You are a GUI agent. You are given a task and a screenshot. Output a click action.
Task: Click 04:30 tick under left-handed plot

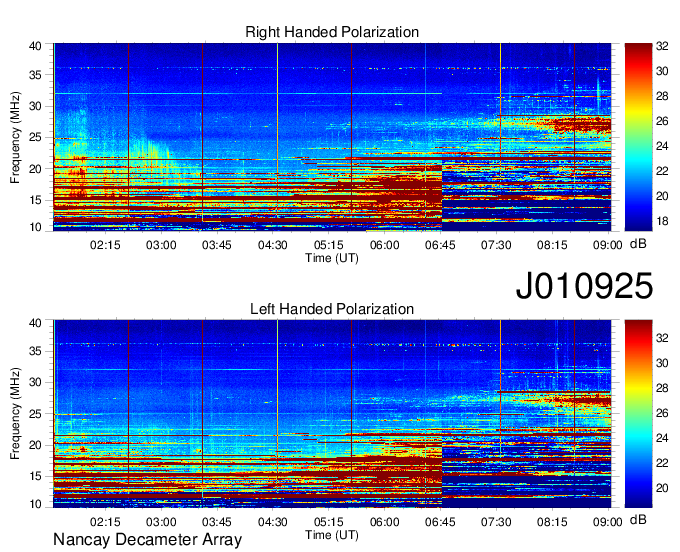click(x=273, y=521)
